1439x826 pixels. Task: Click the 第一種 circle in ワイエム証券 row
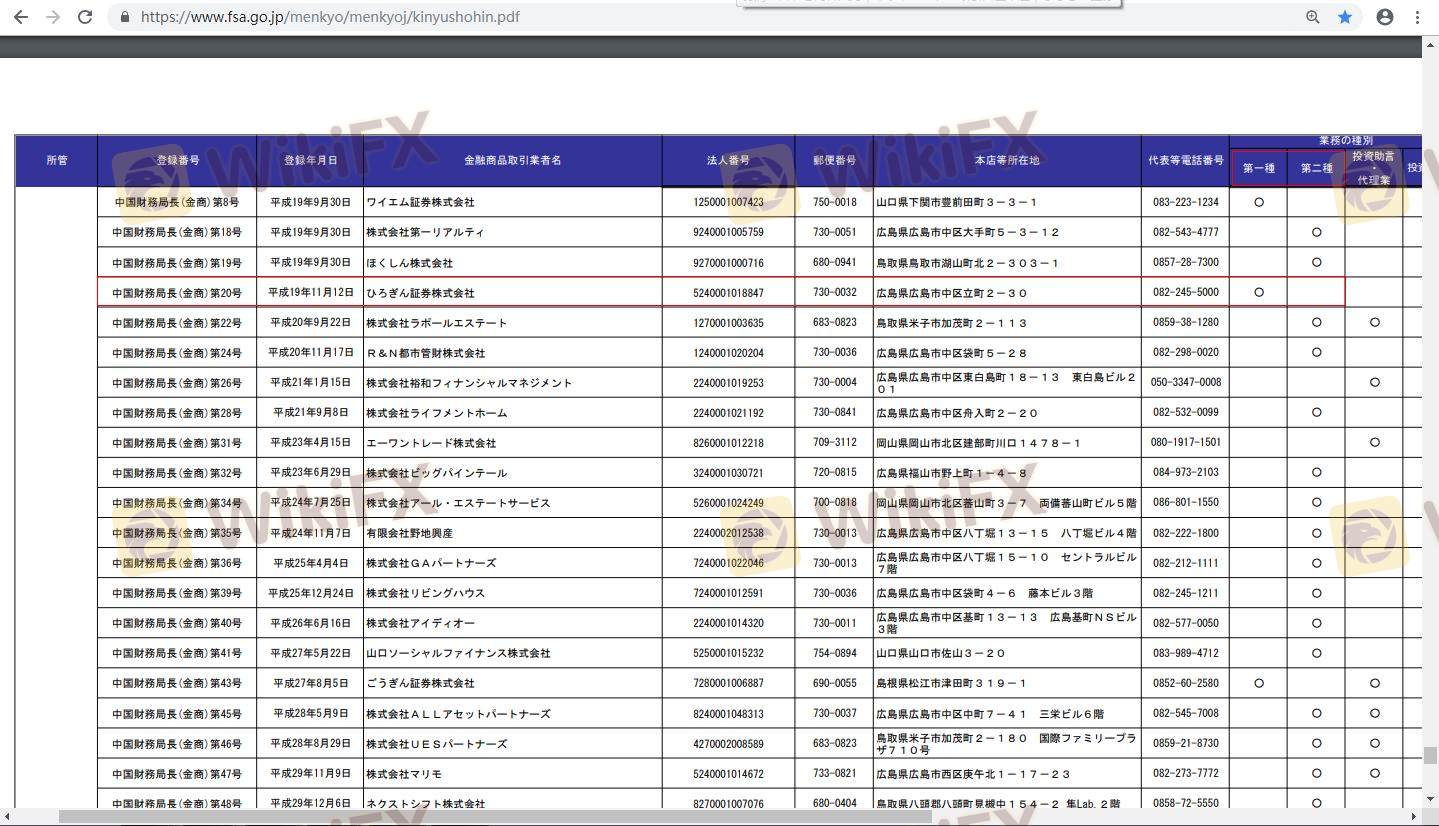(1258, 202)
